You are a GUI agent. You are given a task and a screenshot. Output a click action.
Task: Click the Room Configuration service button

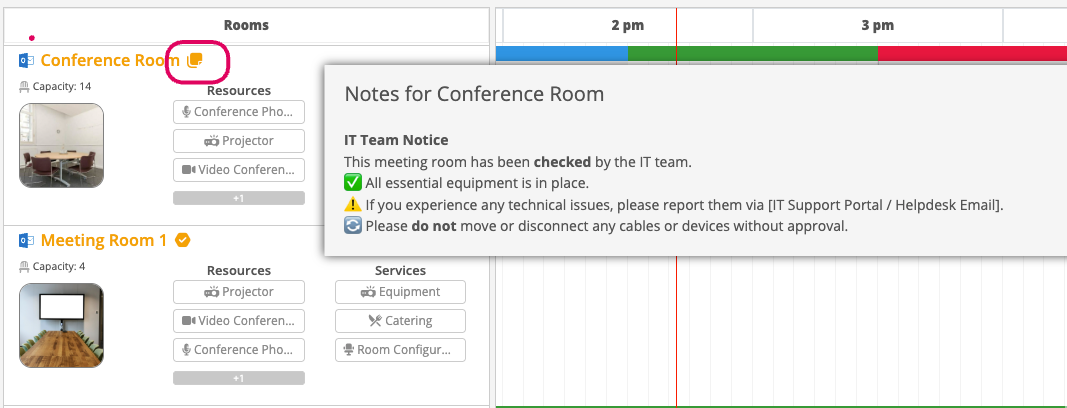click(x=400, y=350)
